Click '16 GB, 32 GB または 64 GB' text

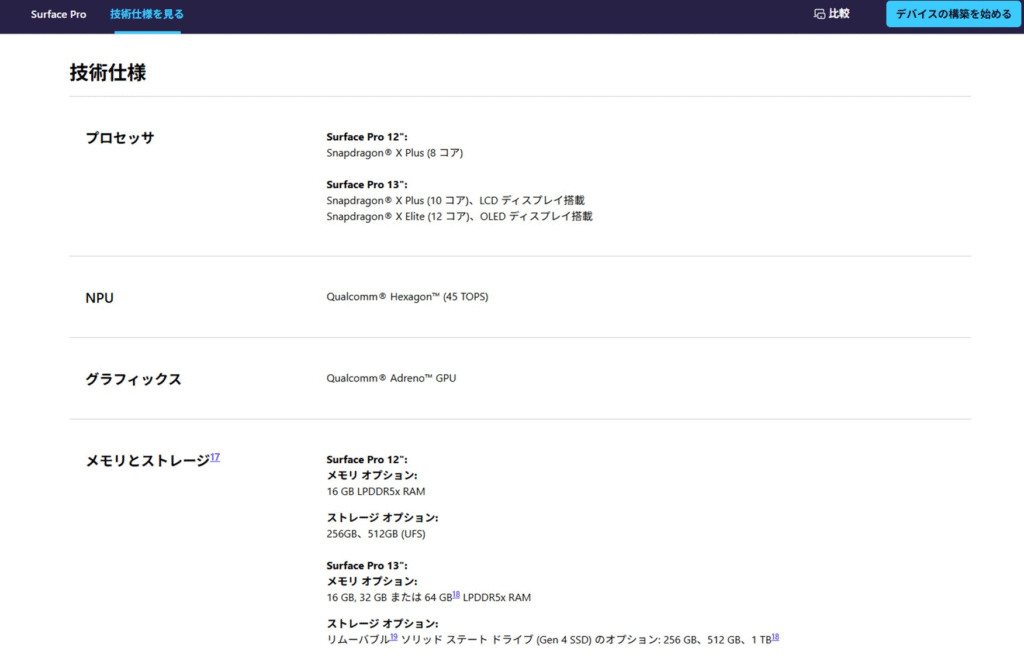[x=389, y=597]
